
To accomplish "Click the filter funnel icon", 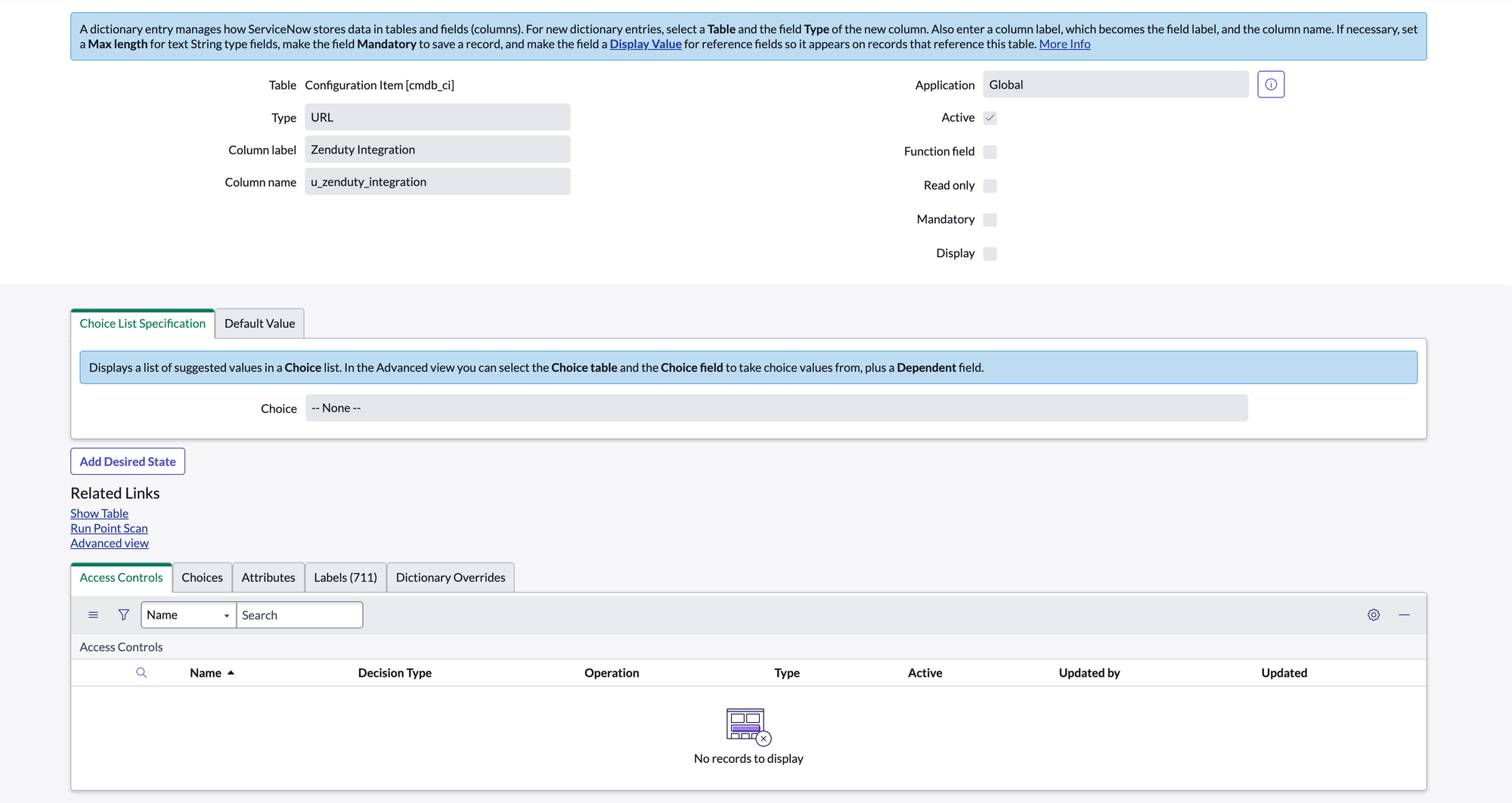I will (x=124, y=615).
